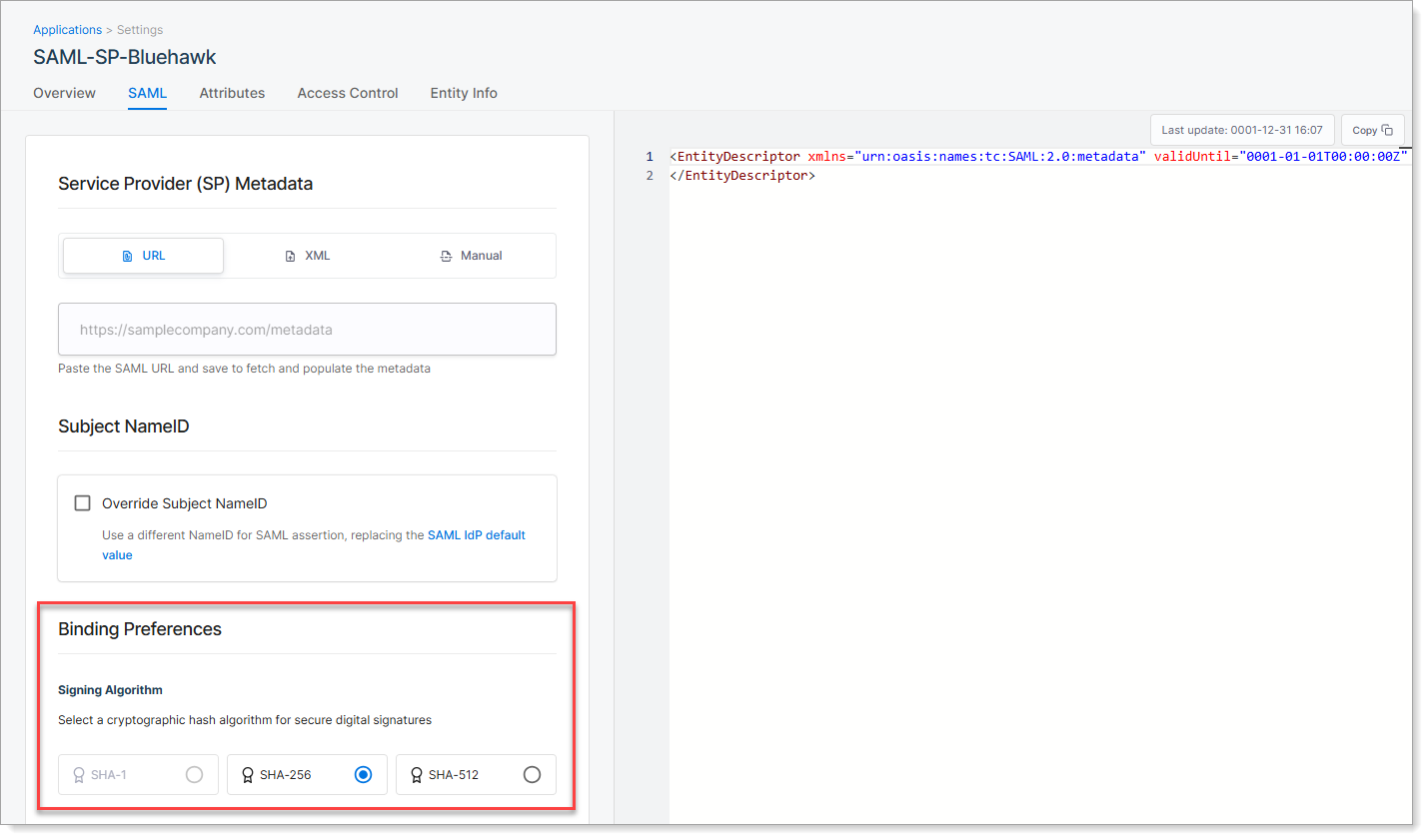
Task: Go to the Access Control tab
Action: click(348, 93)
